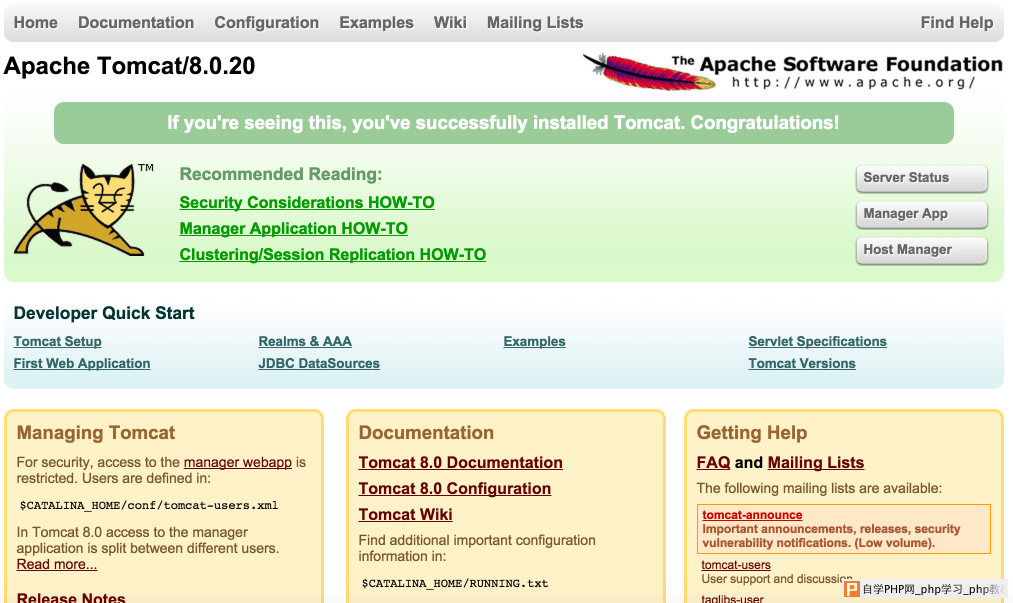Open the Manager App button

point(921,214)
